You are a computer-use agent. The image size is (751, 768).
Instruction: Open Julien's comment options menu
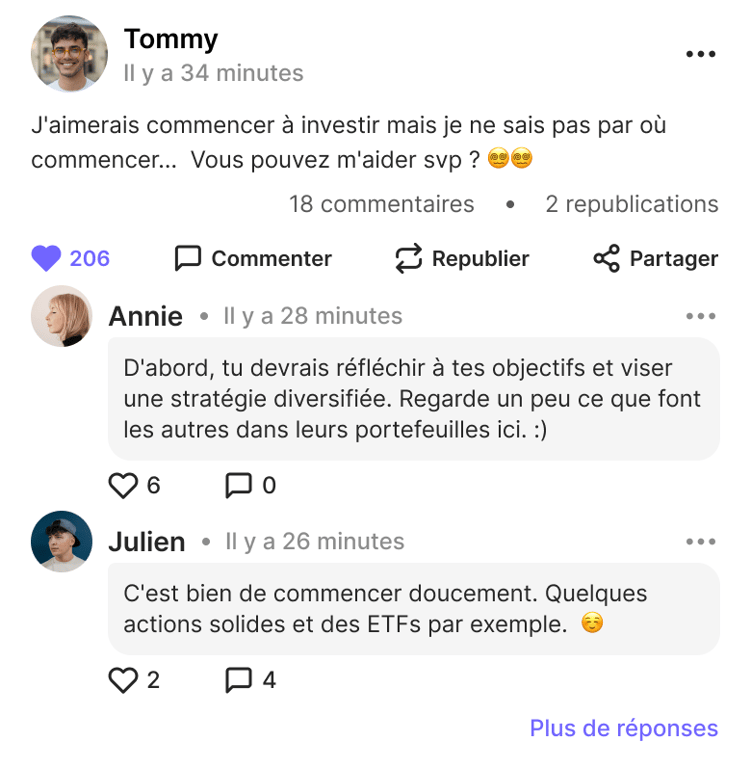pyautogui.click(x=701, y=542)
